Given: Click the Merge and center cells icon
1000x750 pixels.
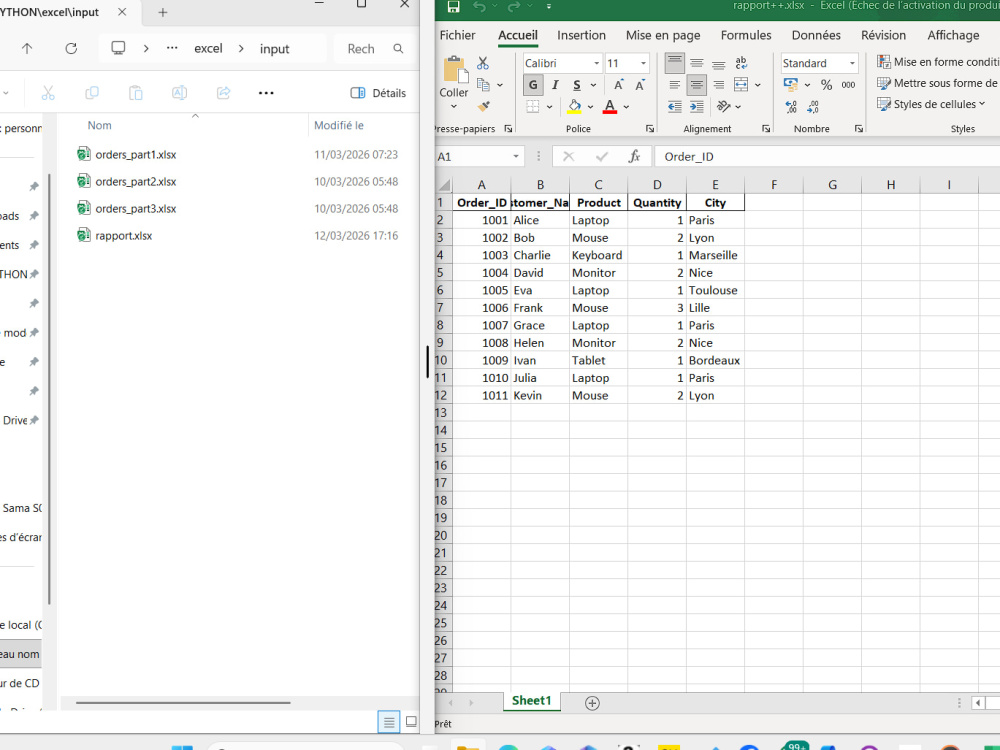Looking at the screenshot, I should (x=741, y=85).
